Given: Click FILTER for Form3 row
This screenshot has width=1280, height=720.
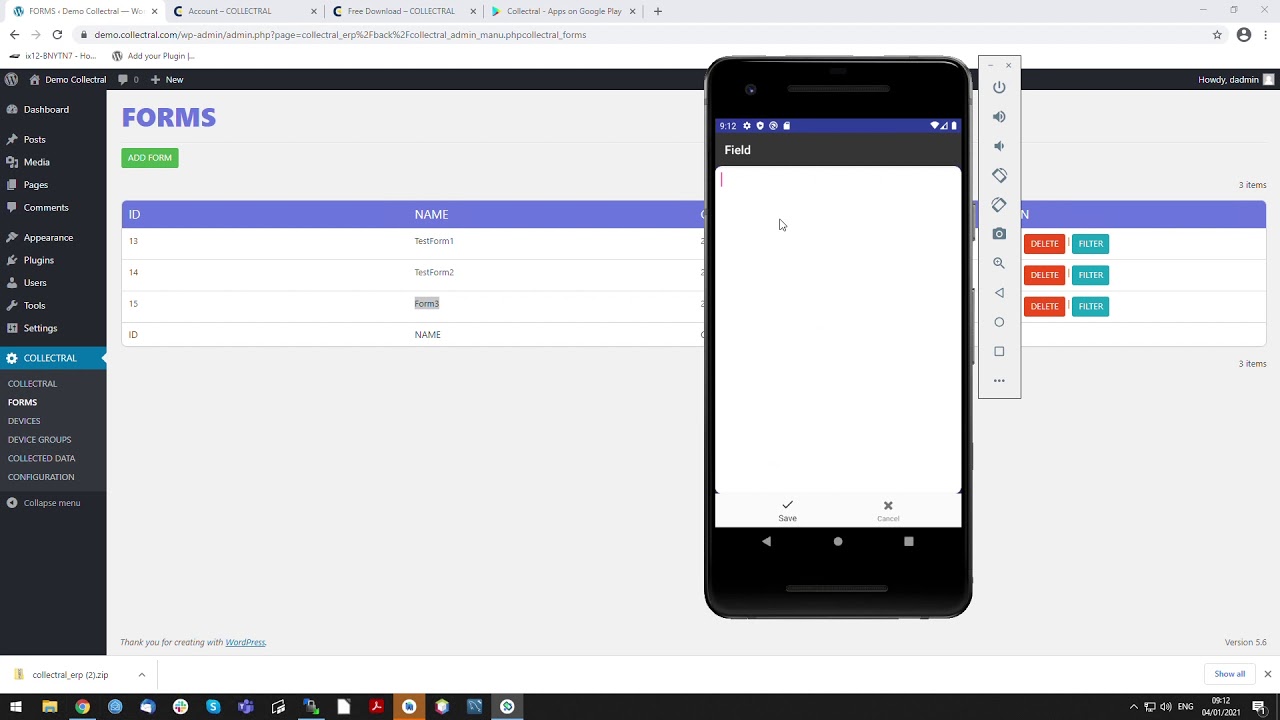Looking at the screenshot, I should [1090, 306].
